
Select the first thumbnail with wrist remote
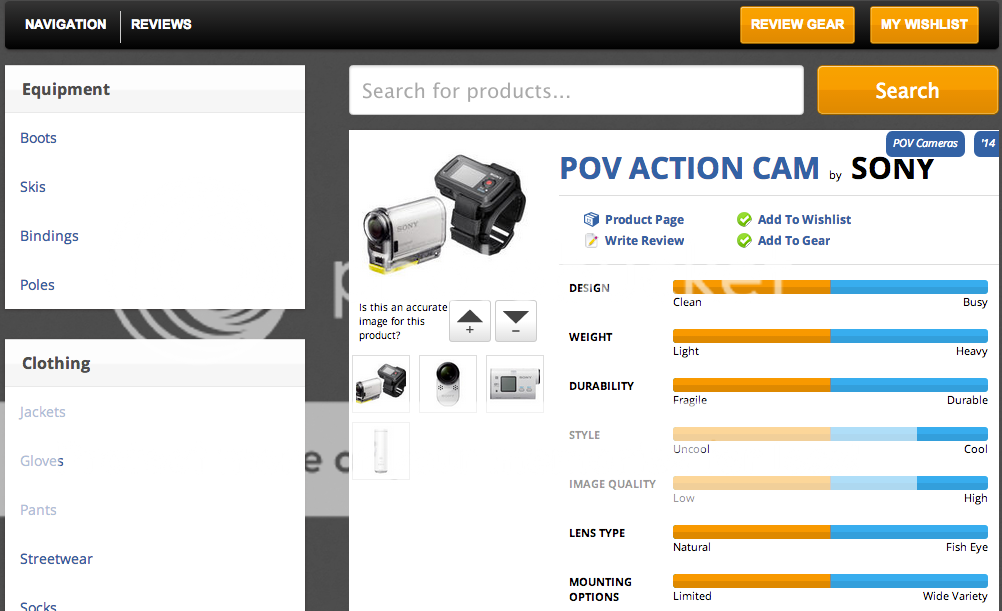(x=381, y=383)
